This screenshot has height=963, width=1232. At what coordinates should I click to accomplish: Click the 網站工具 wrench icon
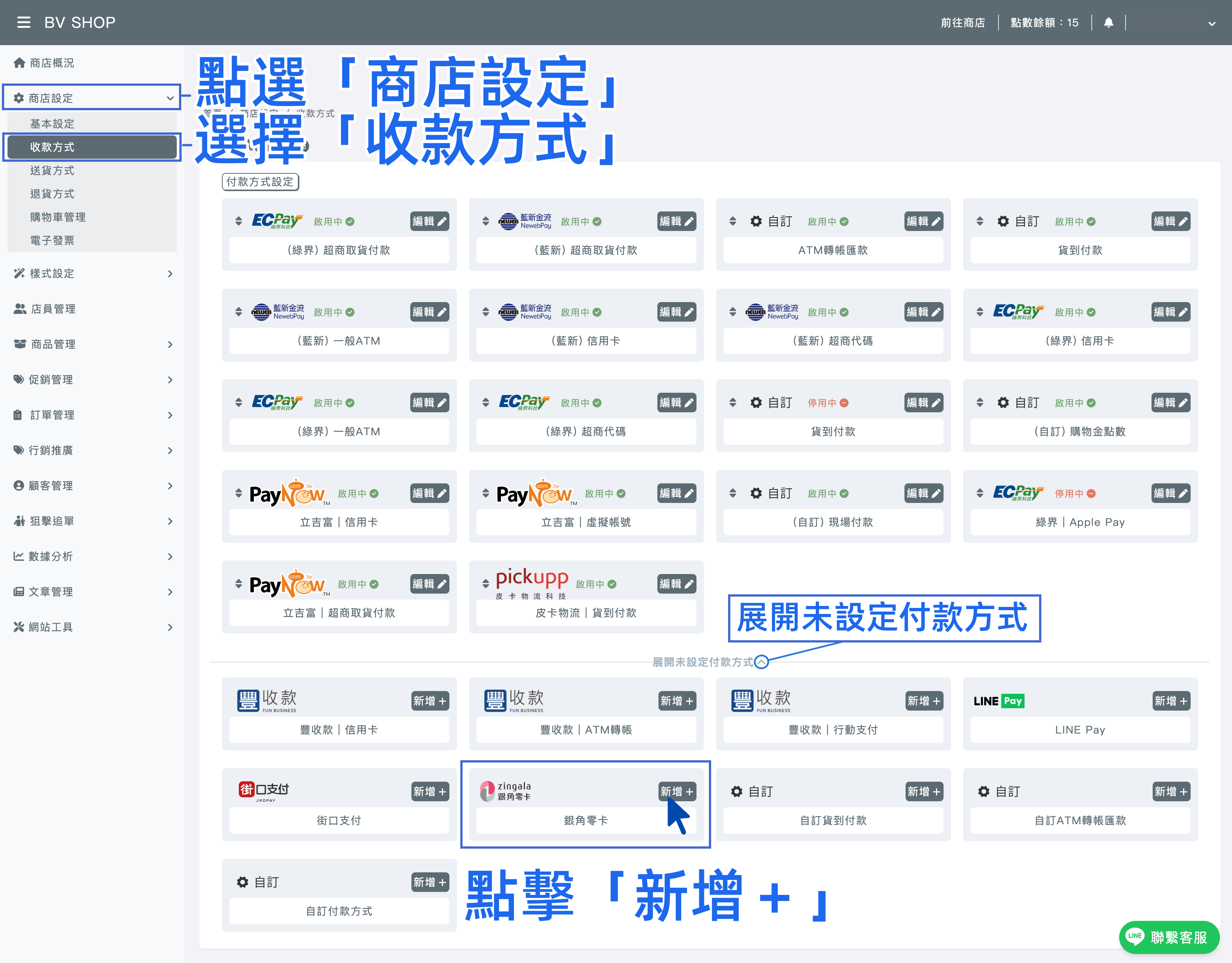[19, 627]
